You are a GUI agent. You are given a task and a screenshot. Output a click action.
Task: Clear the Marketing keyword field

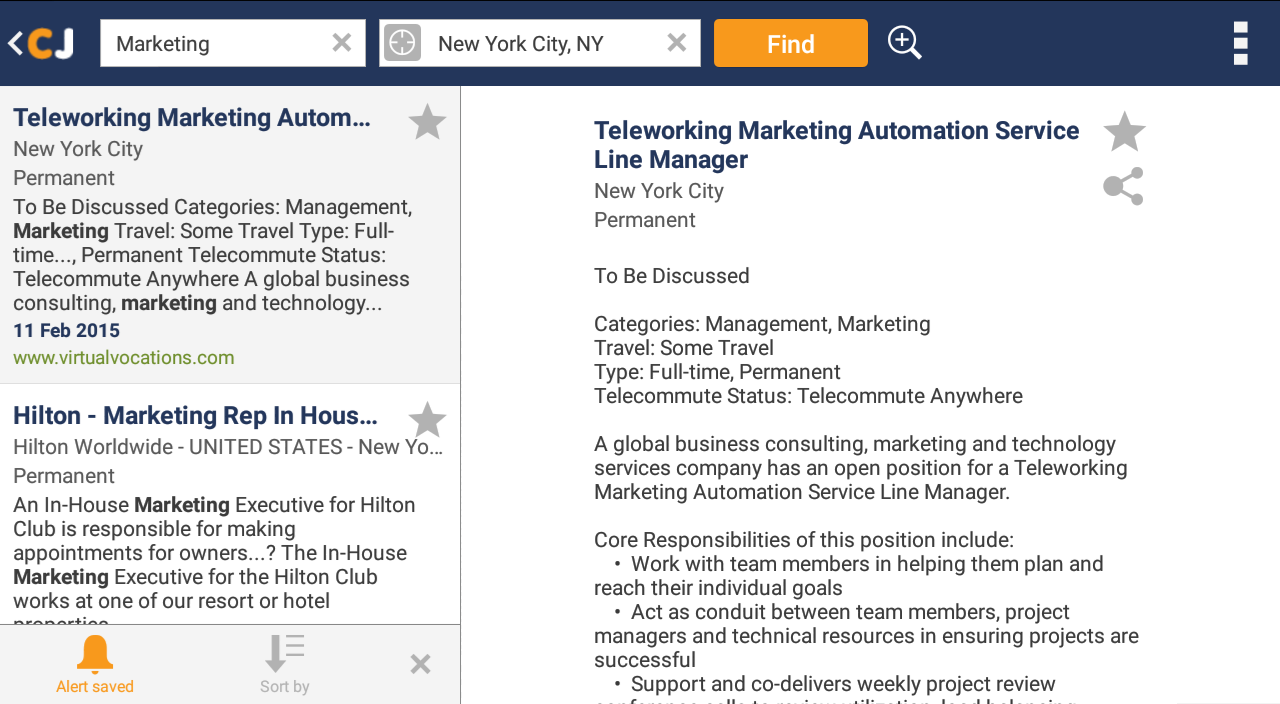coord(341,42)
